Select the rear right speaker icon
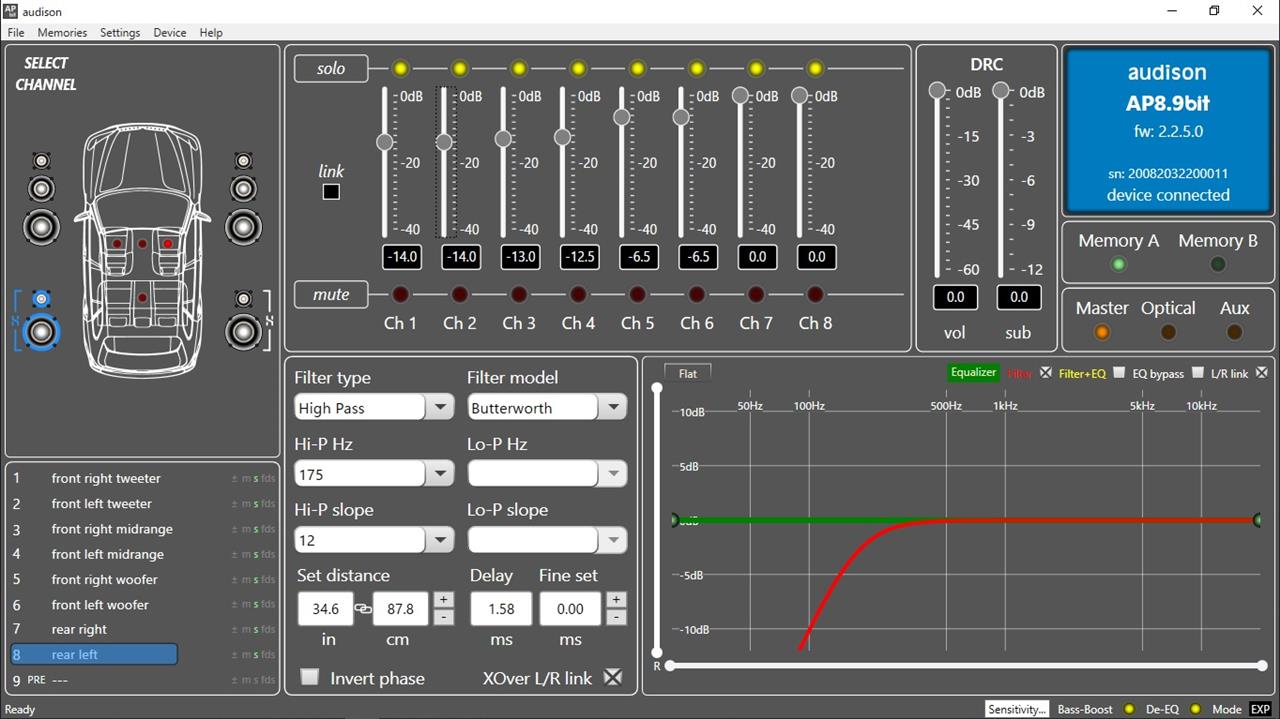This screenshot has width=1280, height=719. (x=243, y=332)
